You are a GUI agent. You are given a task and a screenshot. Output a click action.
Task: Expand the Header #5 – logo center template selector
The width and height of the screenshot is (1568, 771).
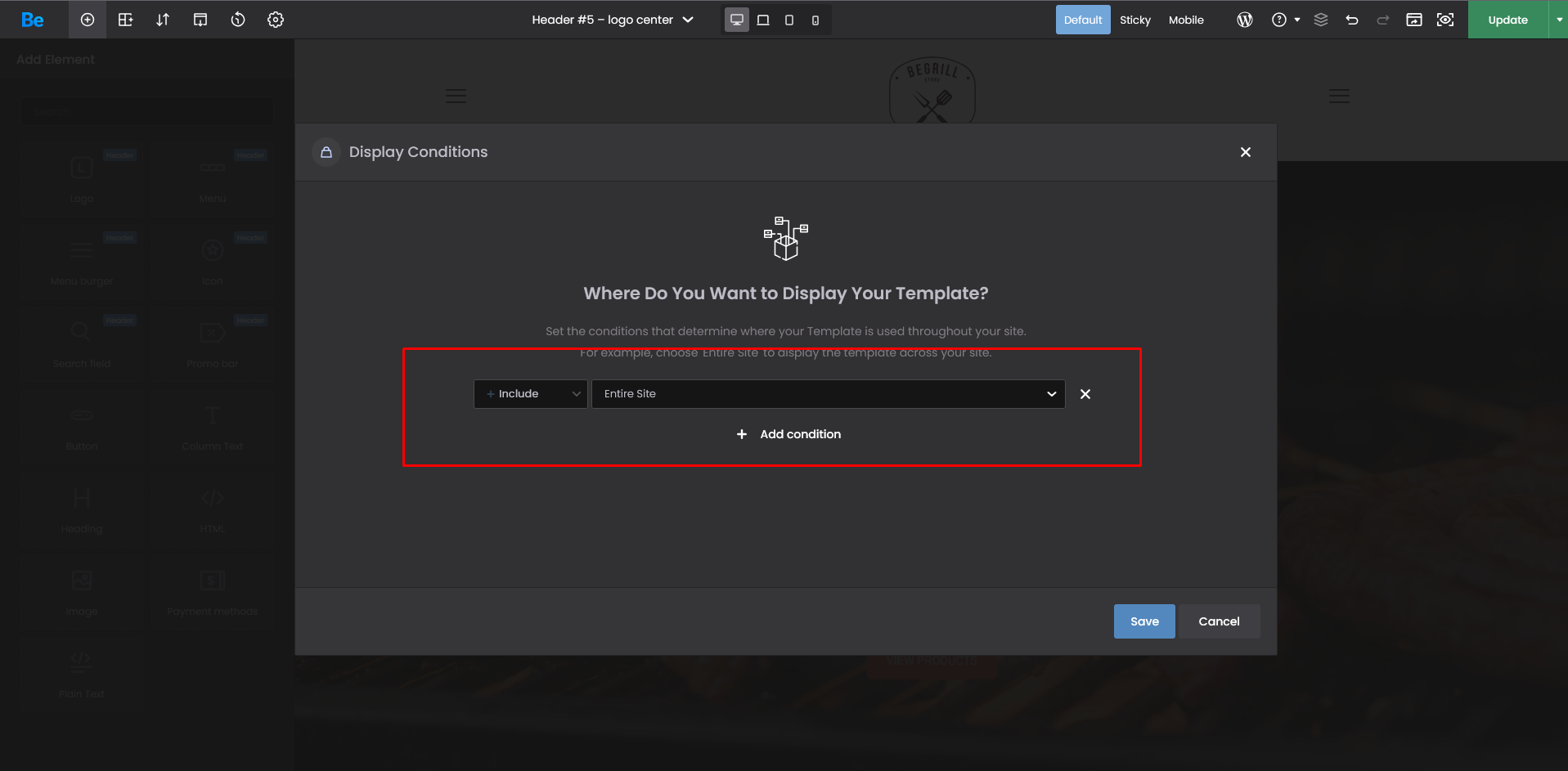613,20
